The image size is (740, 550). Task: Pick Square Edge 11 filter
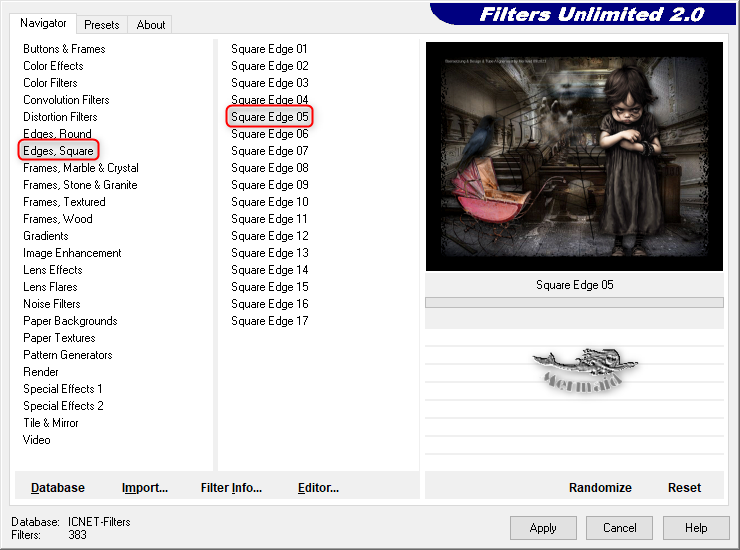pyautogui.click(x=269, y=219)
